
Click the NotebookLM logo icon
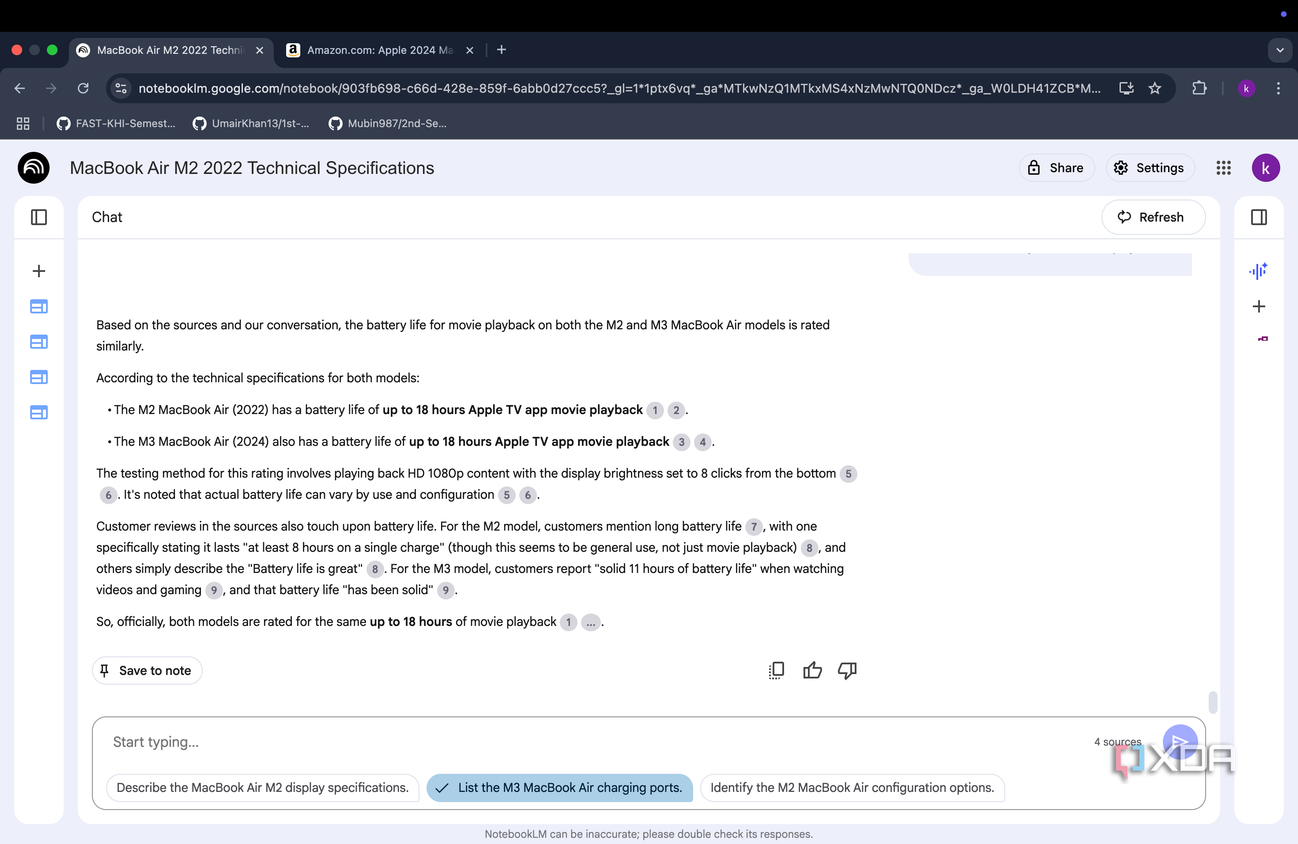point(34,168)
